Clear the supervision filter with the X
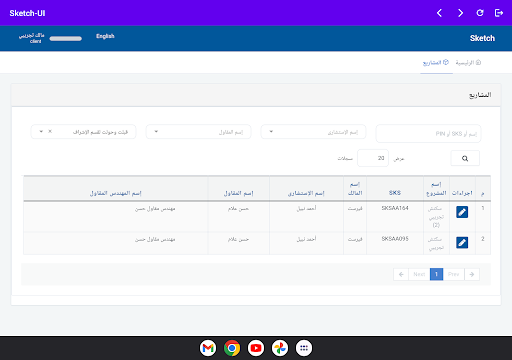Viewport: 512px width, 360px height. click(50, 131)
